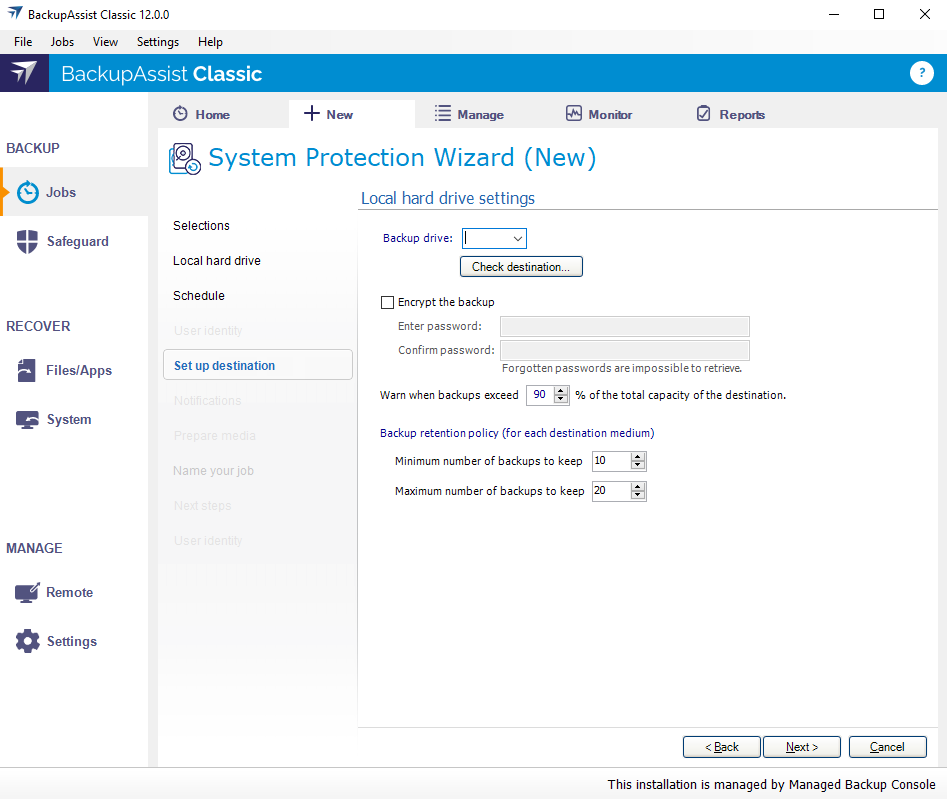Click the Prepare media step label

point(214,435)
